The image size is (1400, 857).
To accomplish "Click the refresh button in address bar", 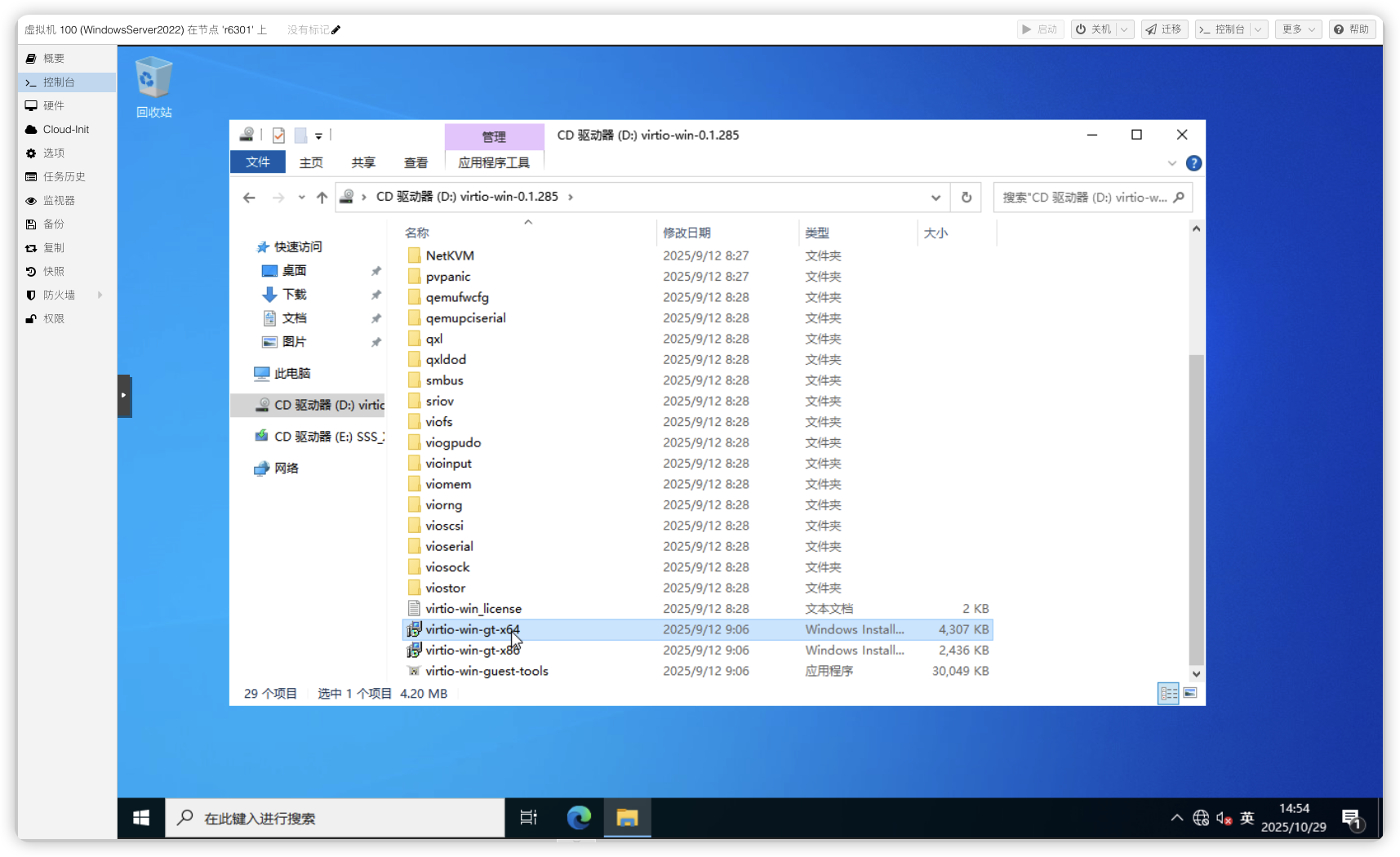I will point(967,198).
